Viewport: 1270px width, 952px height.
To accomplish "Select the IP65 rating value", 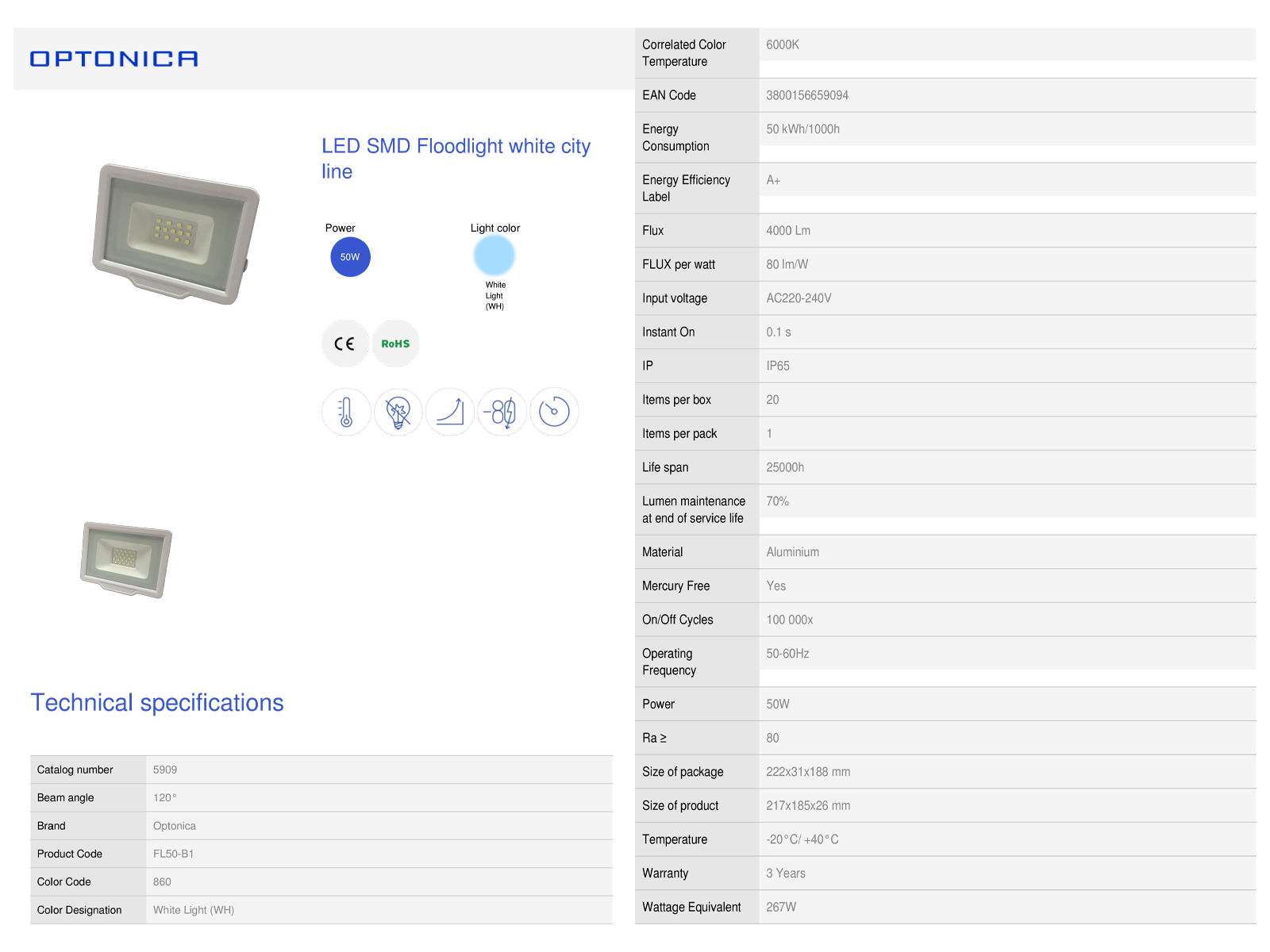I will 778,366.
